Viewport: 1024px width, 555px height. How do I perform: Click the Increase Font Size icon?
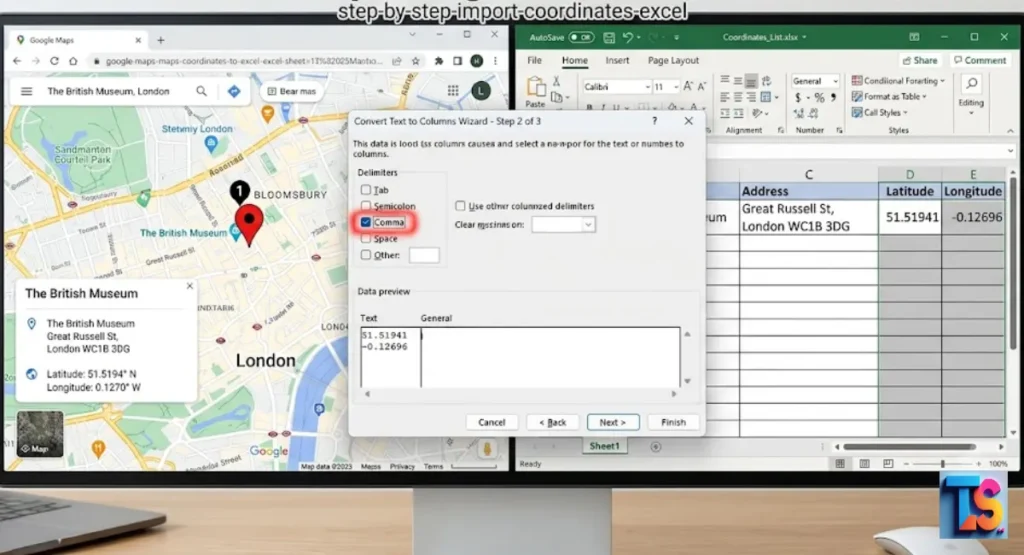pyautogui.click(x=688, y=86)
